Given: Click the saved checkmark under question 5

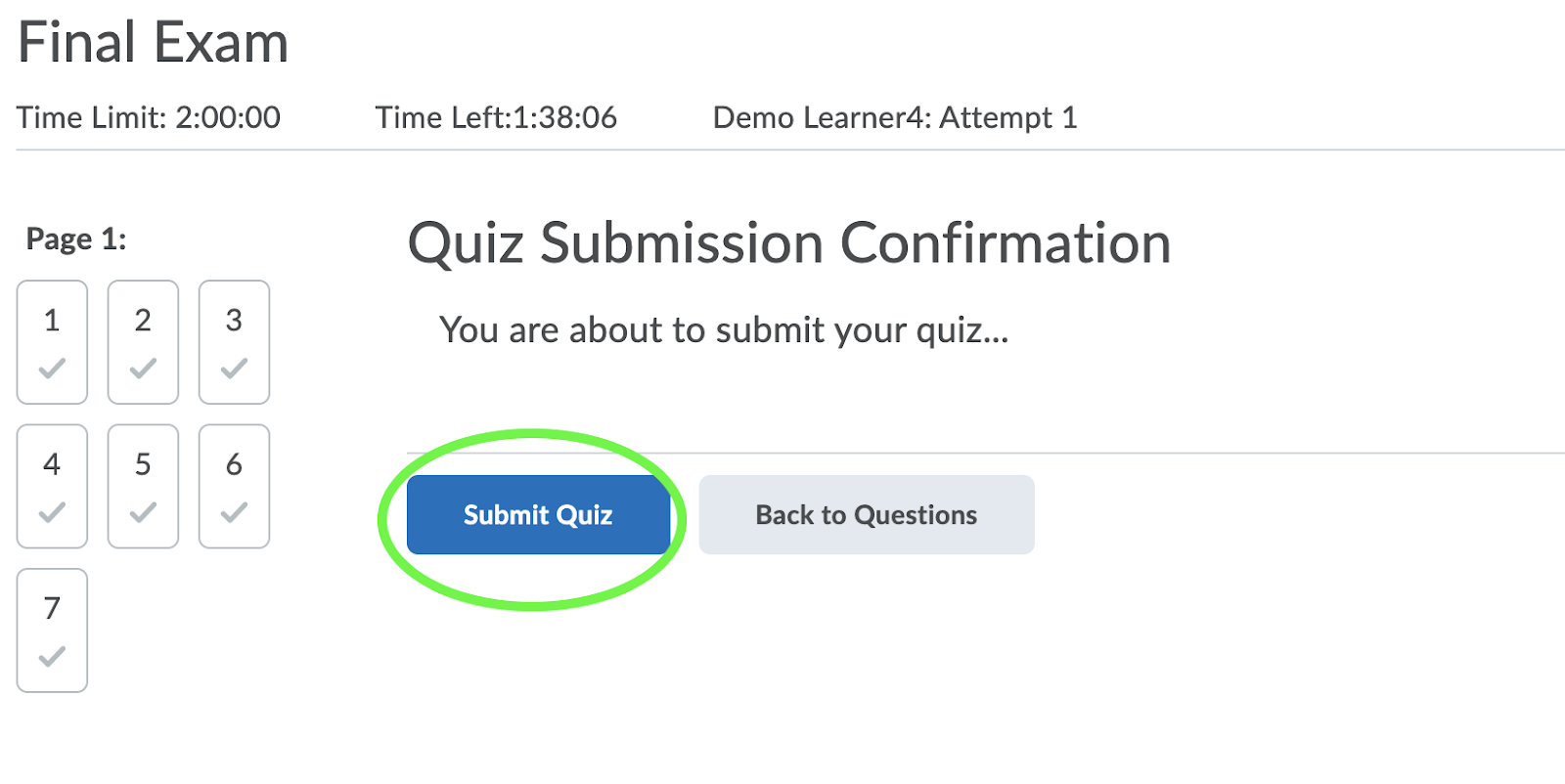Looking at the screenshot, I should [x=143, y=512].
